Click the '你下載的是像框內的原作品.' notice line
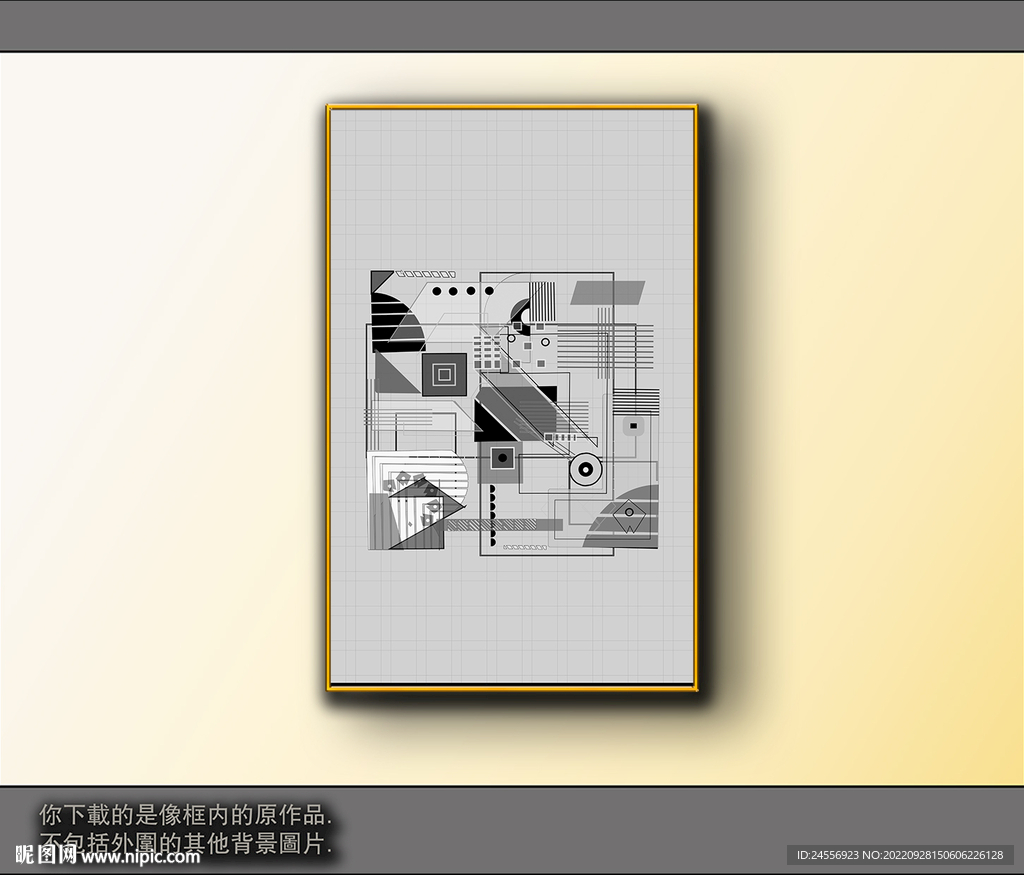Viewport: 1024px width, 875px height. (186, 815)
